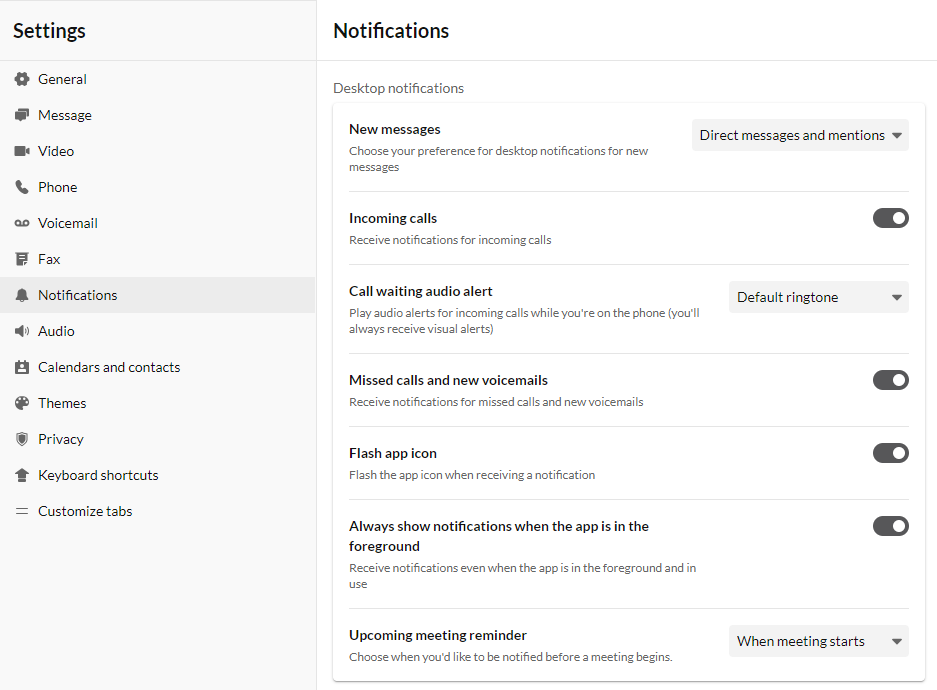Turn off Flash app icon toggle
The height and width of the screenshot is (690, 937).
890,453
